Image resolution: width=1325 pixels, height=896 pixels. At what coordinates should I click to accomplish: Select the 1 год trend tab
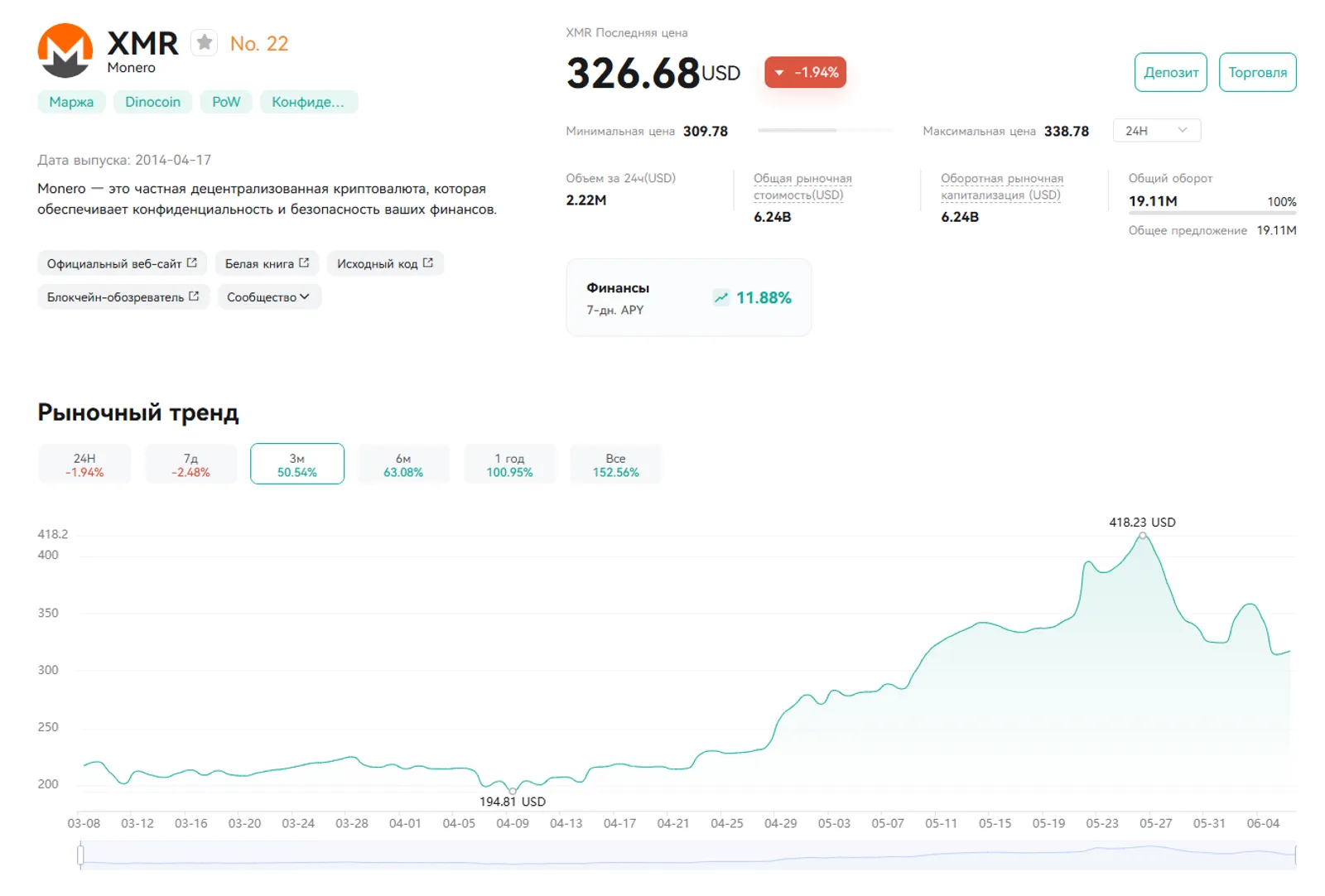(x=509, y=465)
